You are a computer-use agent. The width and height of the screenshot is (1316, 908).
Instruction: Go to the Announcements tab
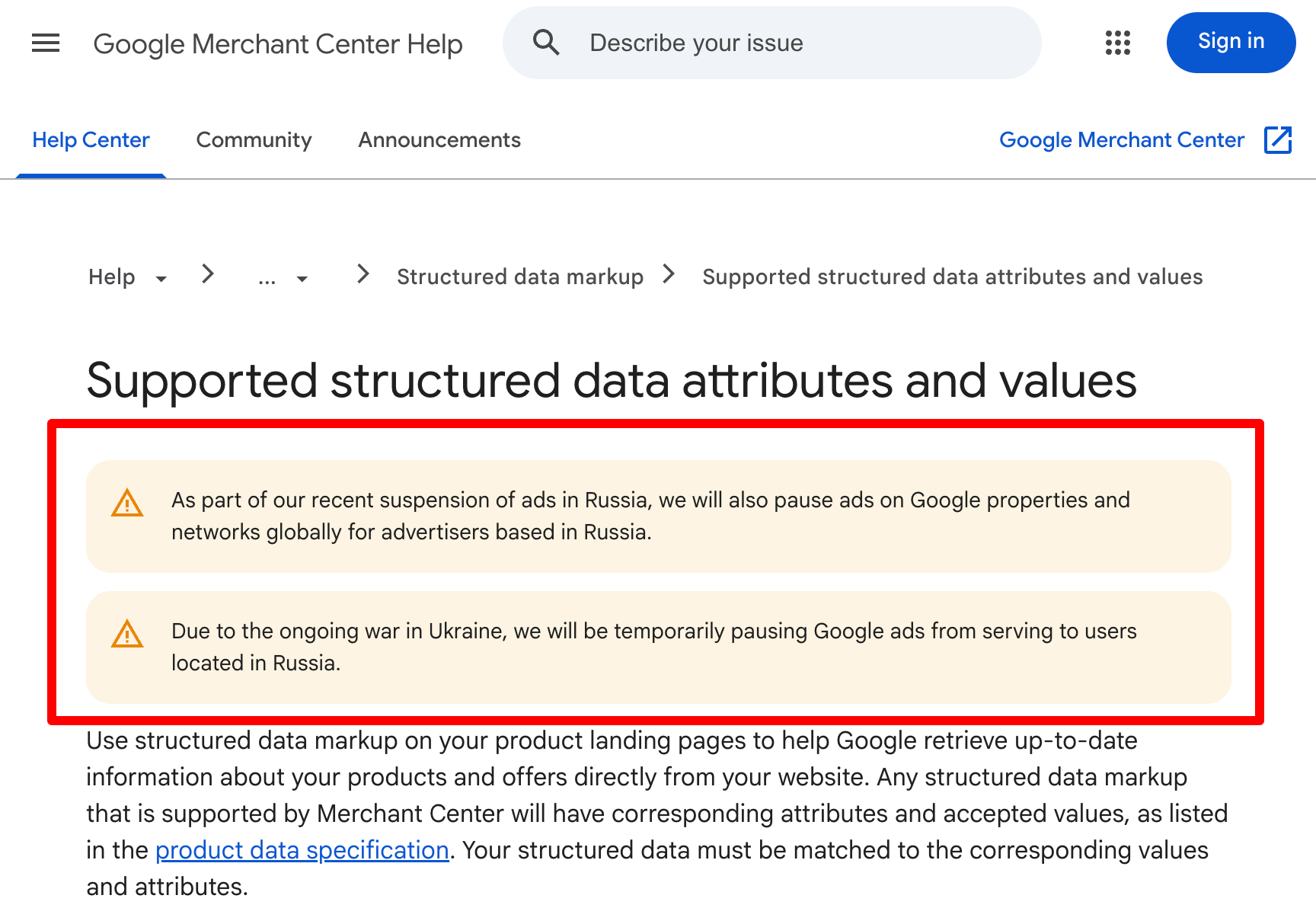click(439, 140)
